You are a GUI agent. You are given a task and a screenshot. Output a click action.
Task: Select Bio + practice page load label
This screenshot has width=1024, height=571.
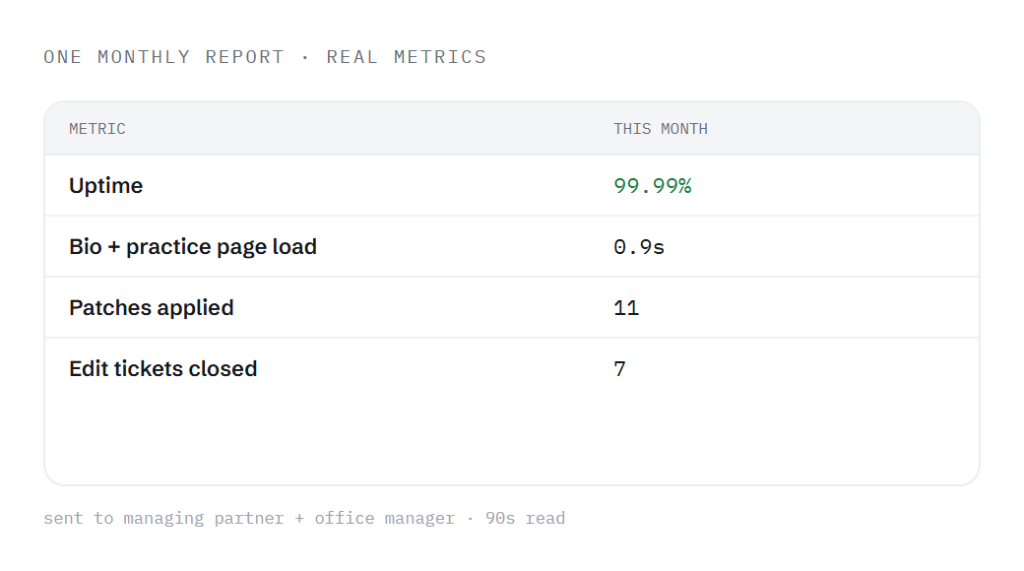point(193,247)
